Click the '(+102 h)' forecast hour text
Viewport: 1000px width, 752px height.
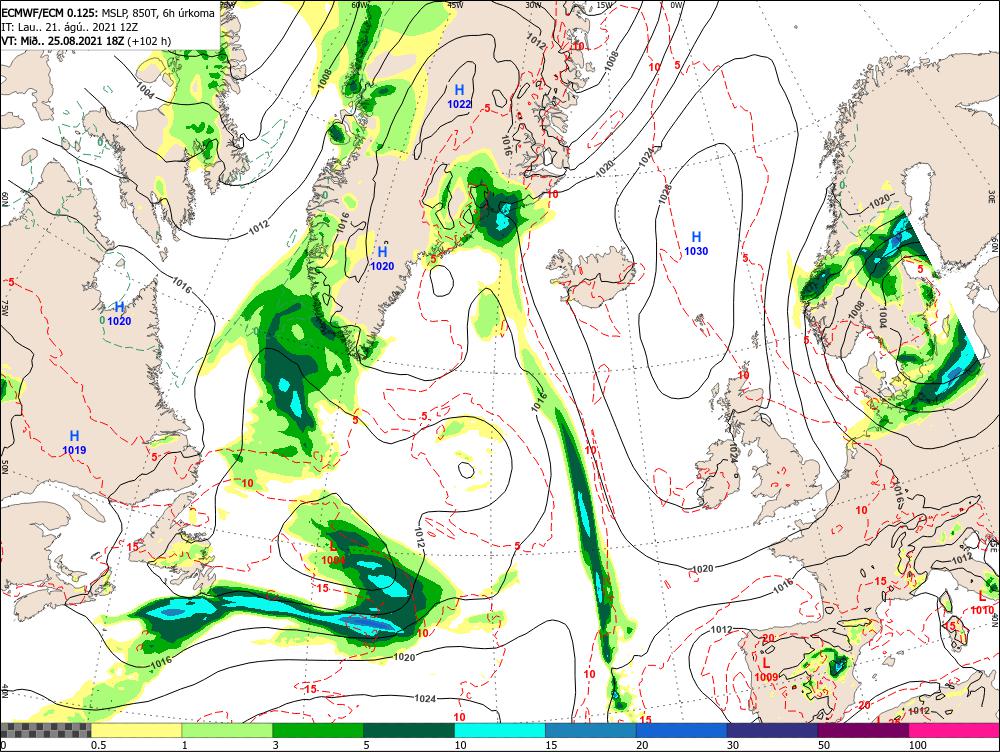149,41
